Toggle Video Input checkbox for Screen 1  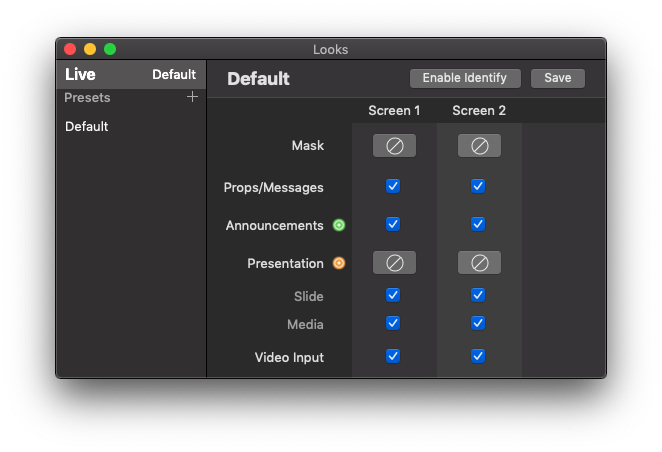[393, 356]
